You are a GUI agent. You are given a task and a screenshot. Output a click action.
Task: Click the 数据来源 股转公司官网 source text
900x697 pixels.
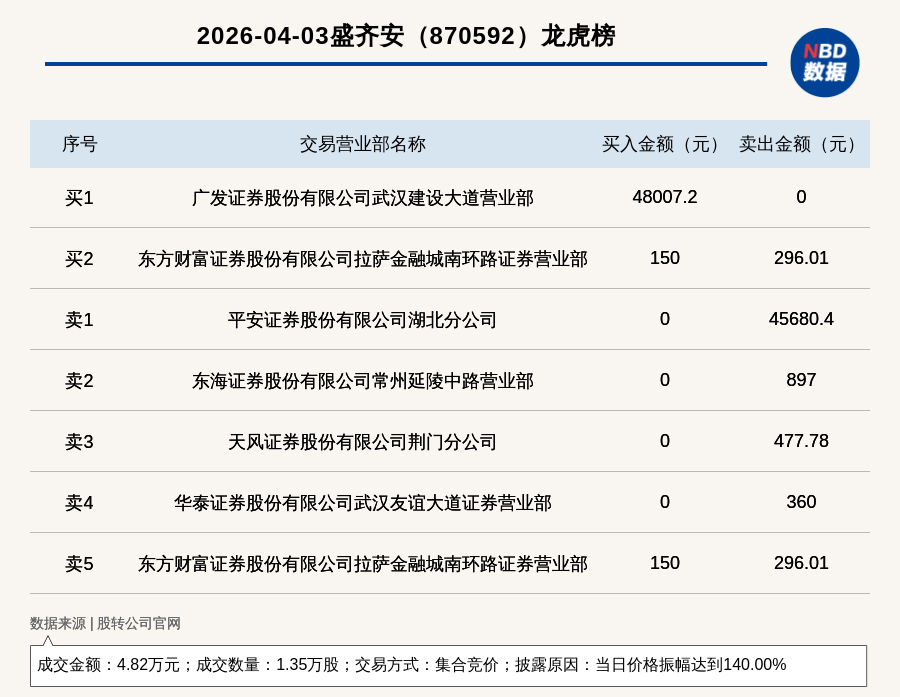click(105, 623)
